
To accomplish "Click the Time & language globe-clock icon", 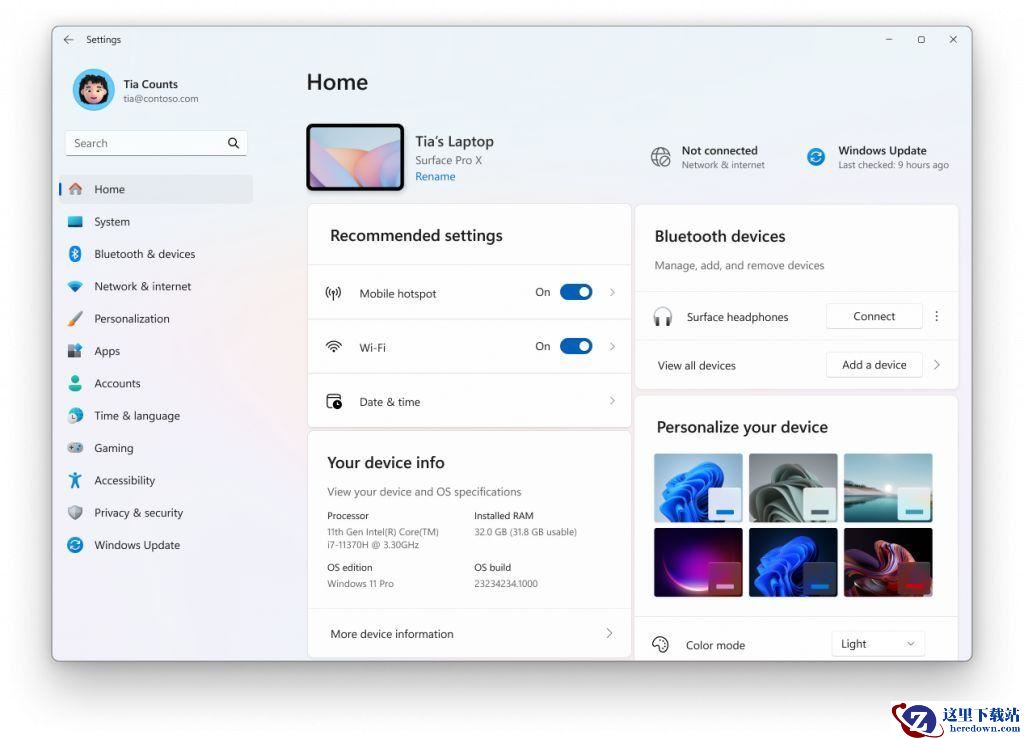I will click(x=75, y=416).
